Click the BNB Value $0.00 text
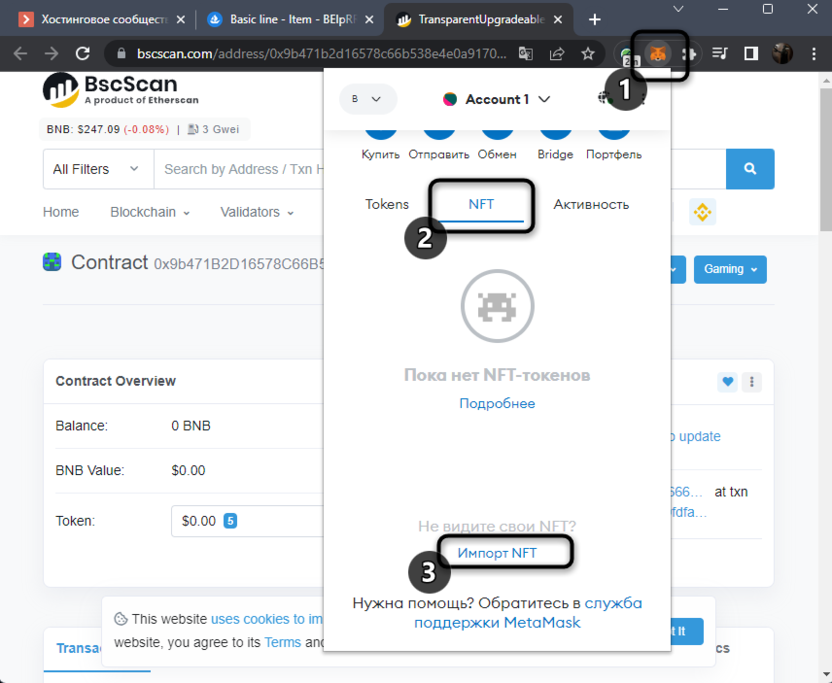 (x=188, y=471)
